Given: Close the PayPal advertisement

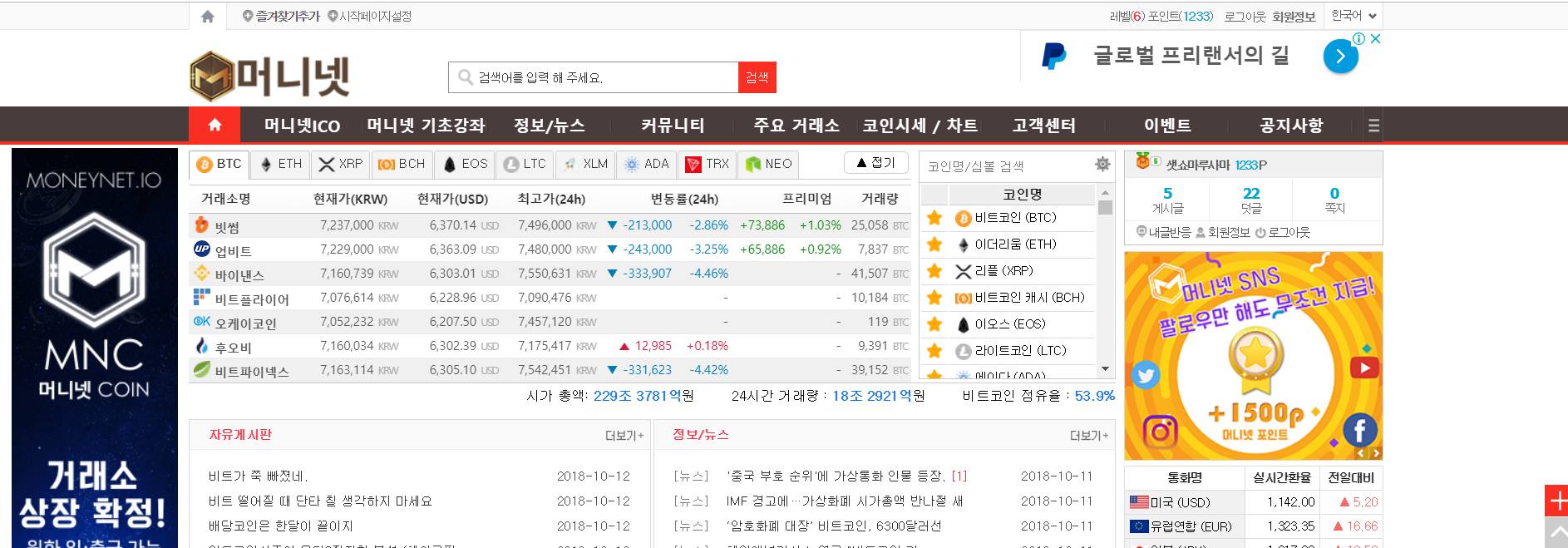Looking at the screenshot, I should pos(1376,38).
